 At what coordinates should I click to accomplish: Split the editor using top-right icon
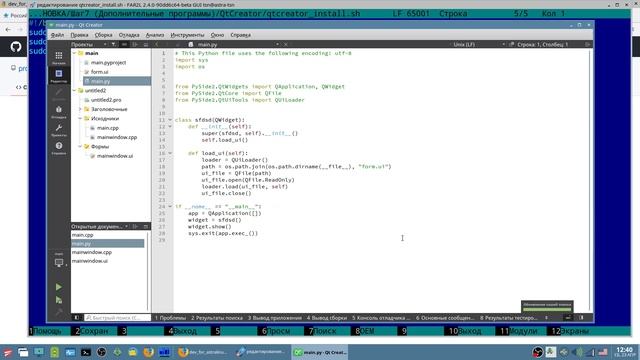(587, 44)
